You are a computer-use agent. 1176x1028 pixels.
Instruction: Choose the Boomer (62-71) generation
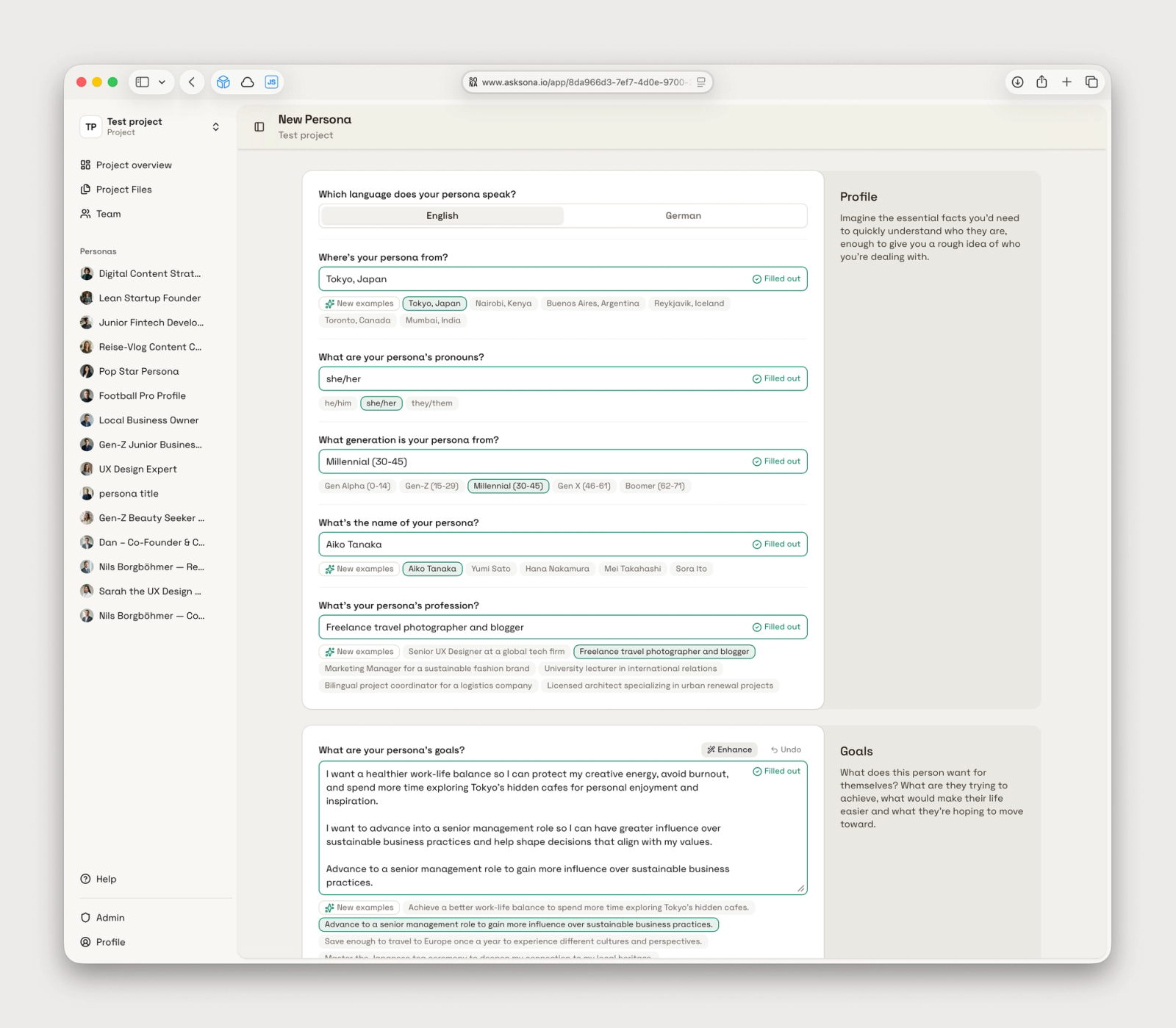655,486
